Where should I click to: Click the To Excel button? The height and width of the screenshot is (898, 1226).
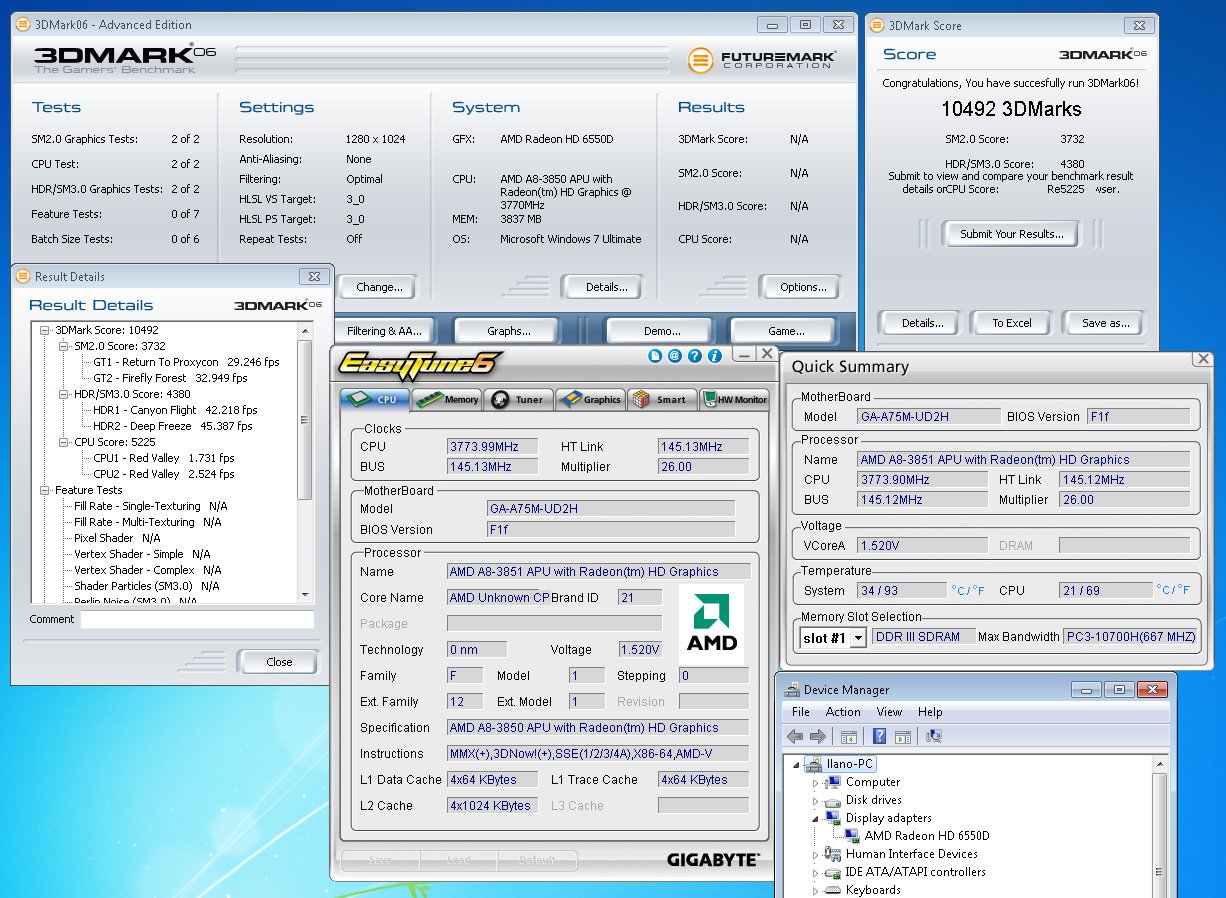pos(1011,323)
